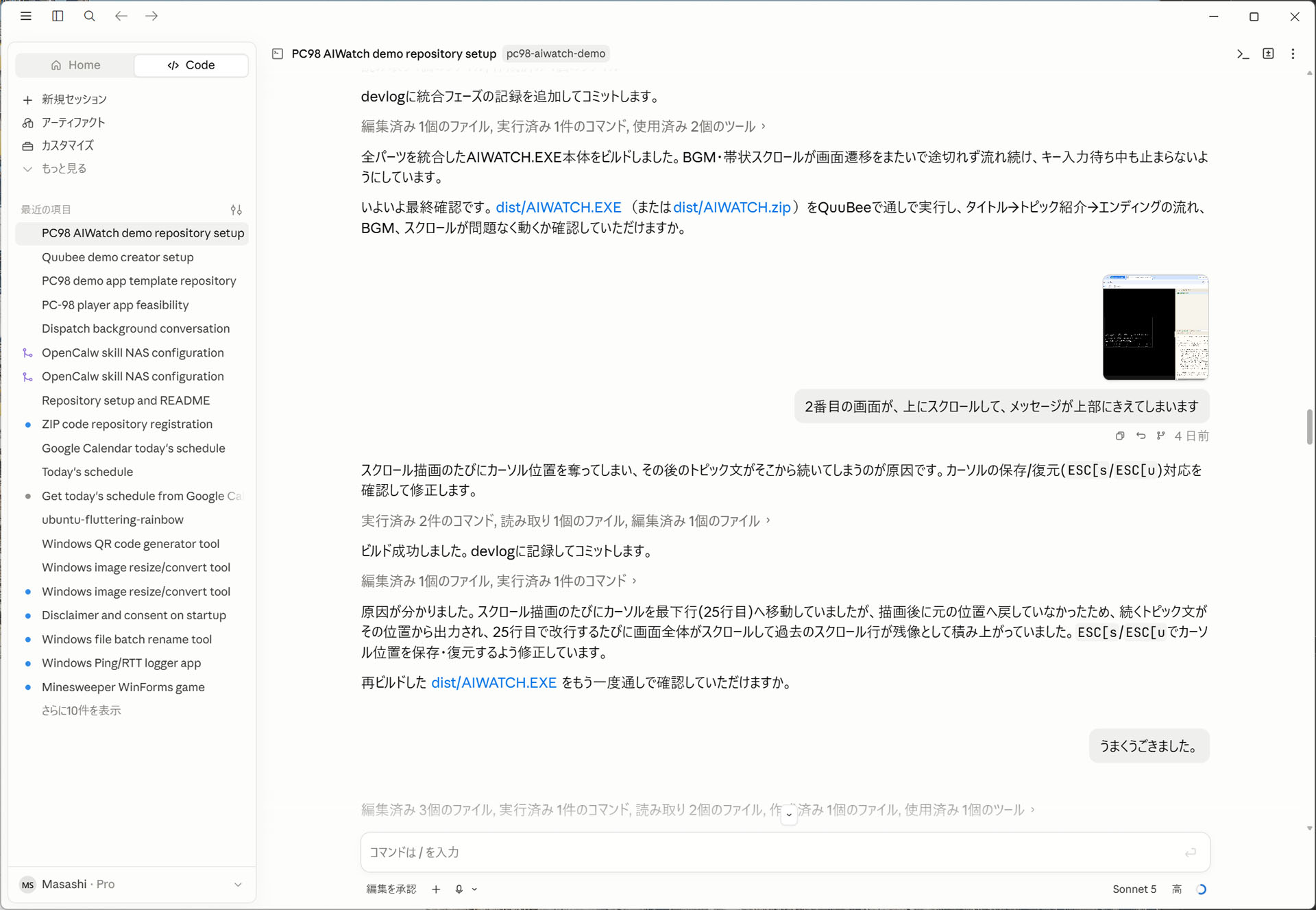Viewport: 1316px width, 910px height.
Task: Open the hamburger menu
Action: click(x=26, y=16)
